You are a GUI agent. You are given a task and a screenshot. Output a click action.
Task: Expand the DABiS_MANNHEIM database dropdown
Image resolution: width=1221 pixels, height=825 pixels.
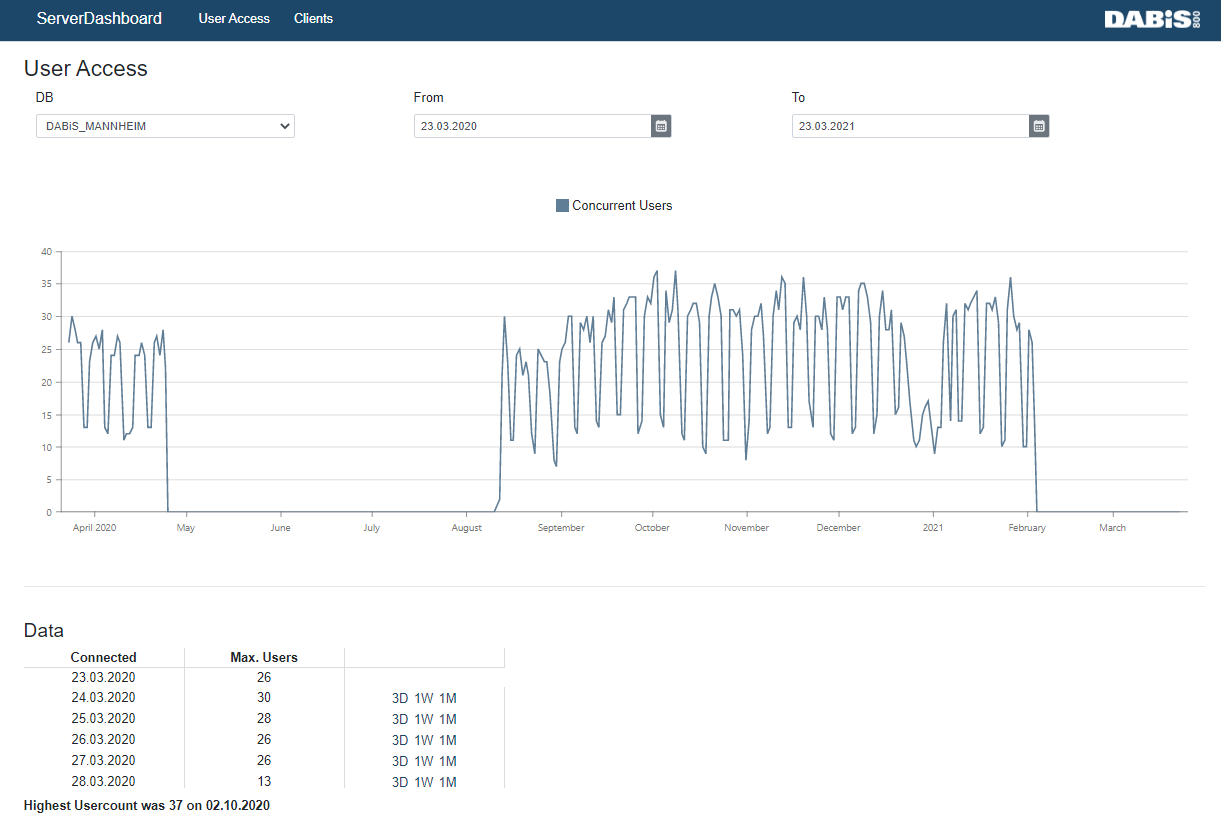point(165,126)
